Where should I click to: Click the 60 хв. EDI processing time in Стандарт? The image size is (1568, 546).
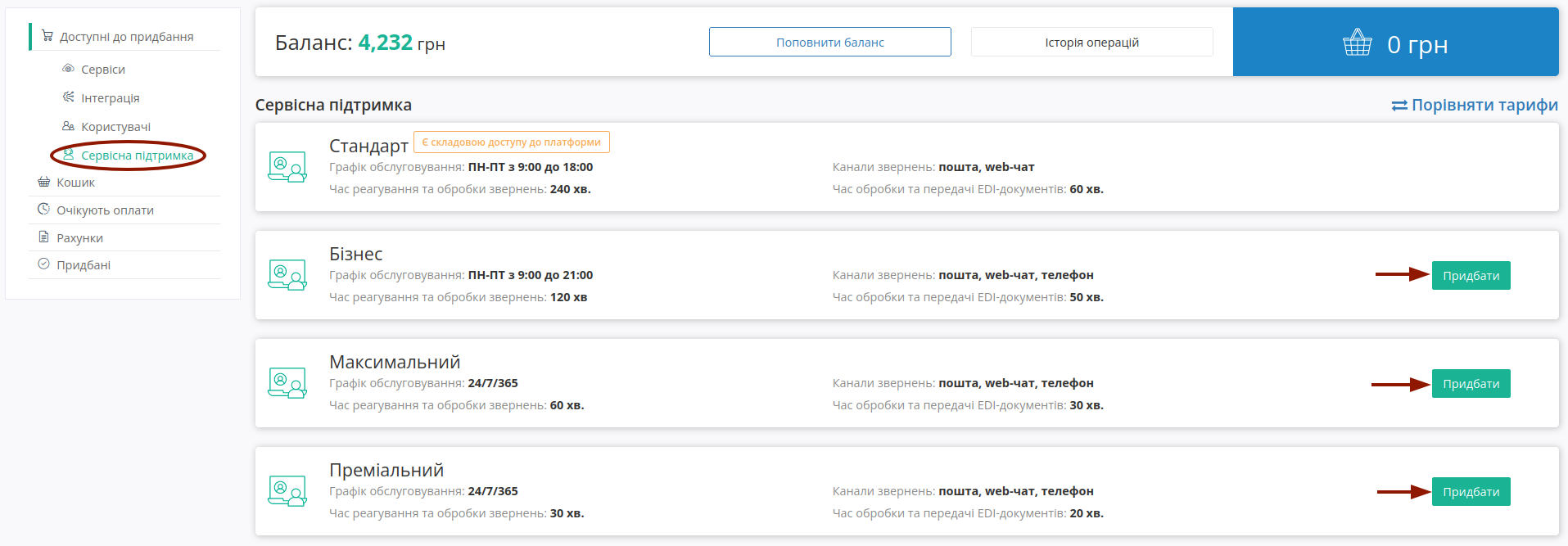1087,189
